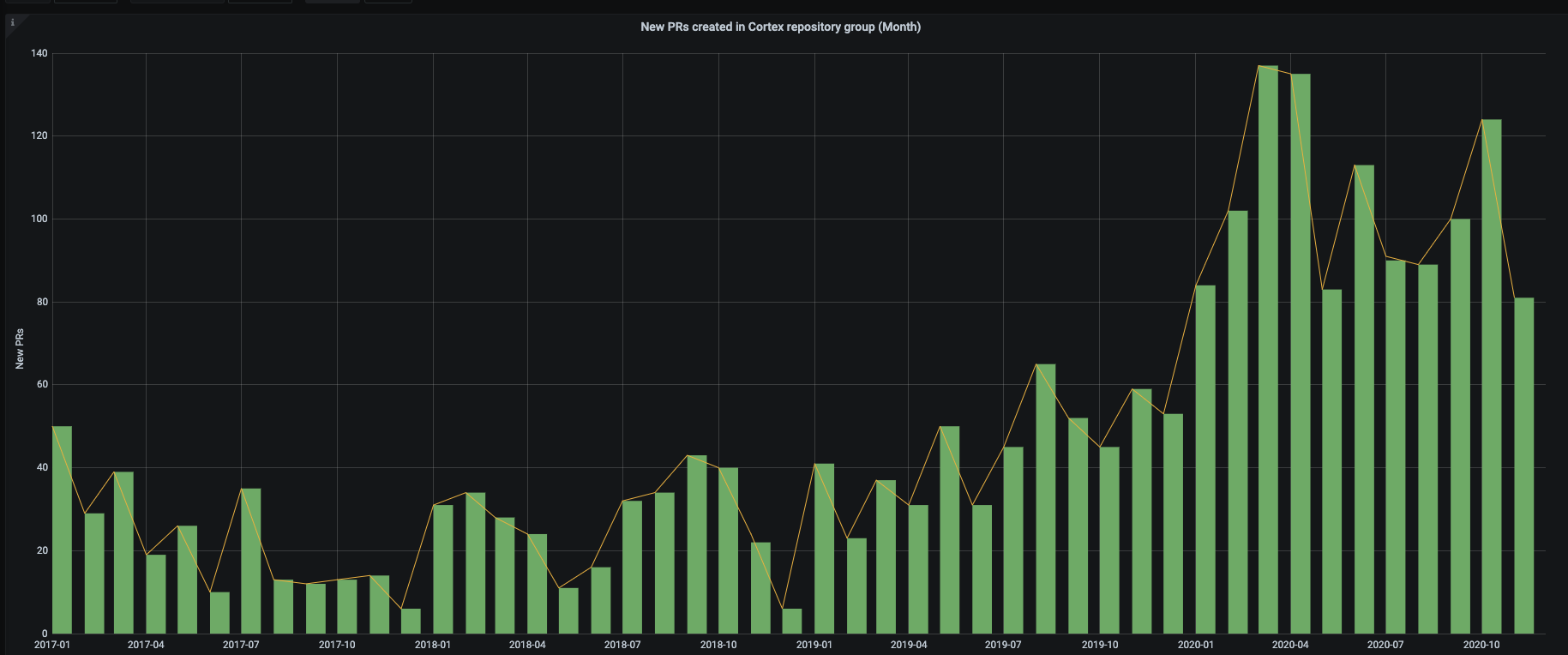This screenshot has height=655, width=1568.
Task: Click the tallest bar near 2020-04
Action: pyautogui.click(x=1268, y=350)
